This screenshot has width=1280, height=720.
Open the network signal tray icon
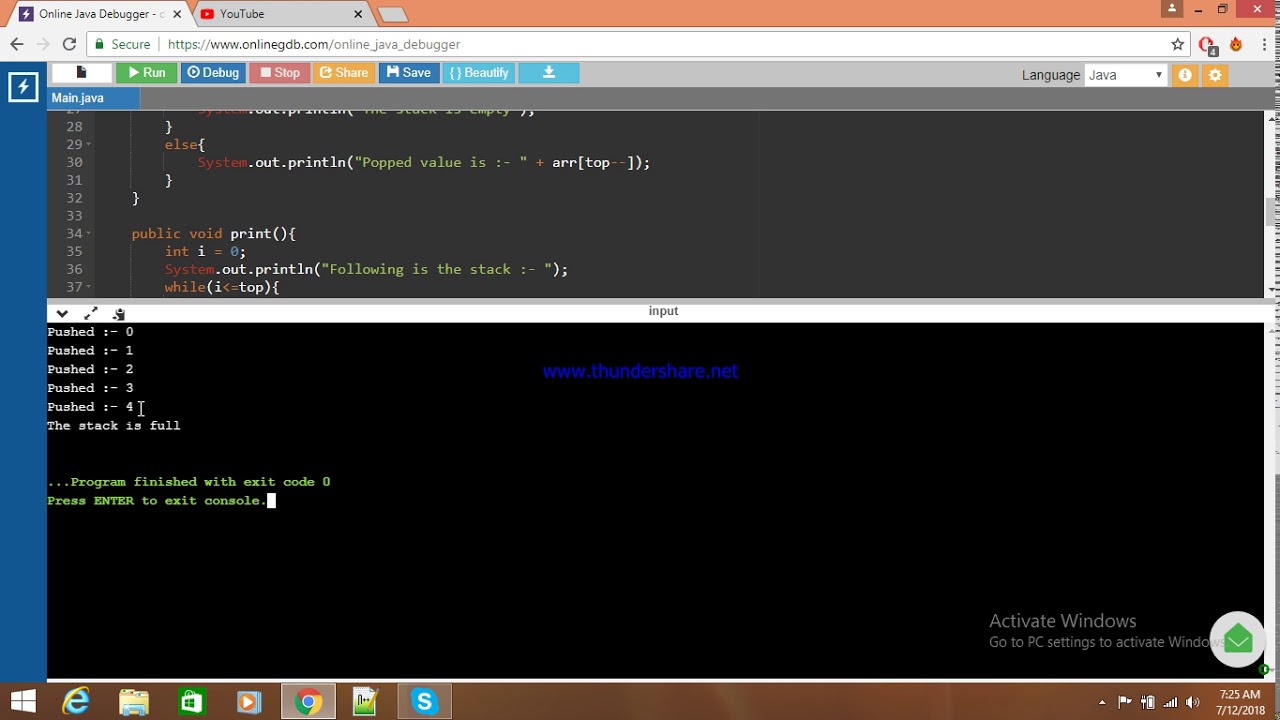[1170, 702]
